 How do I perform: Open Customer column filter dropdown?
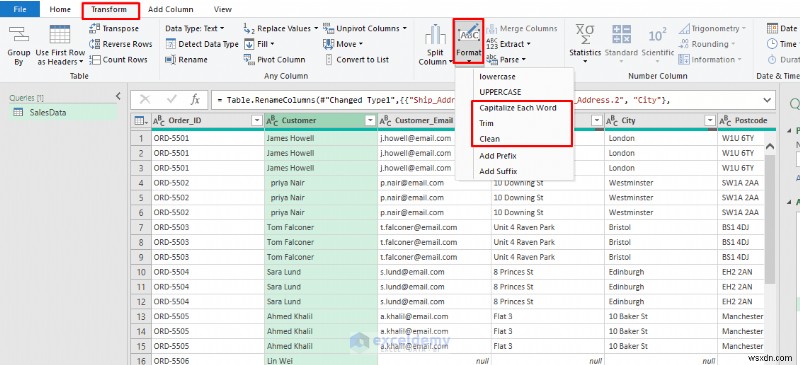370,120
